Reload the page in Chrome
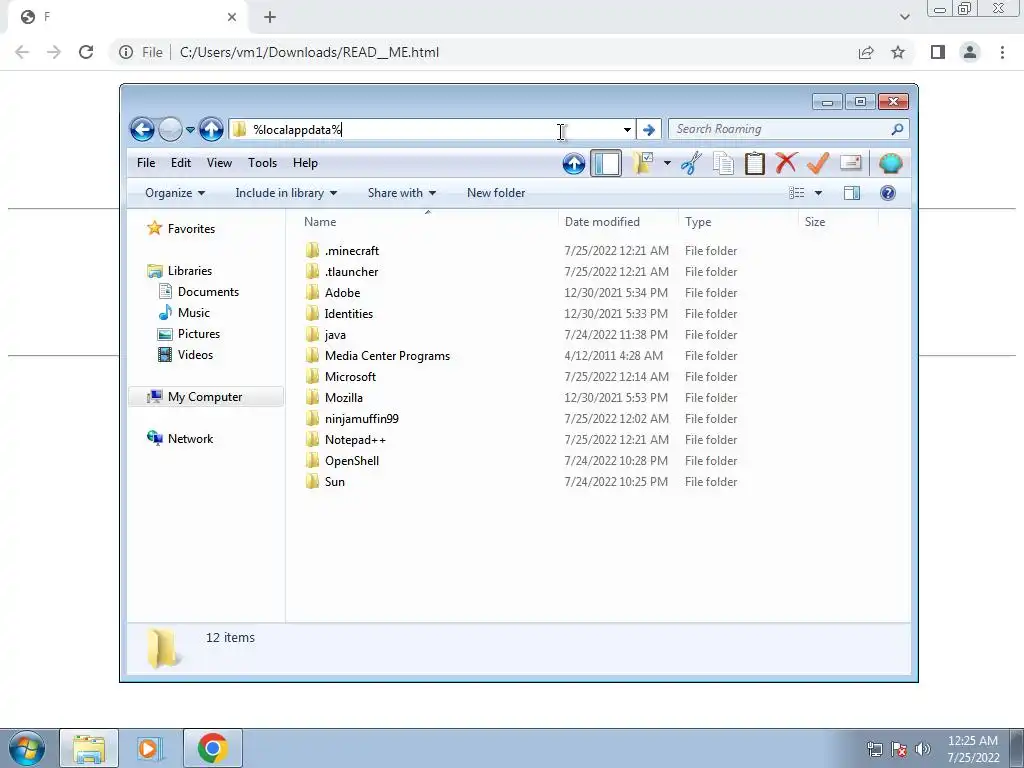 (86, 52)
